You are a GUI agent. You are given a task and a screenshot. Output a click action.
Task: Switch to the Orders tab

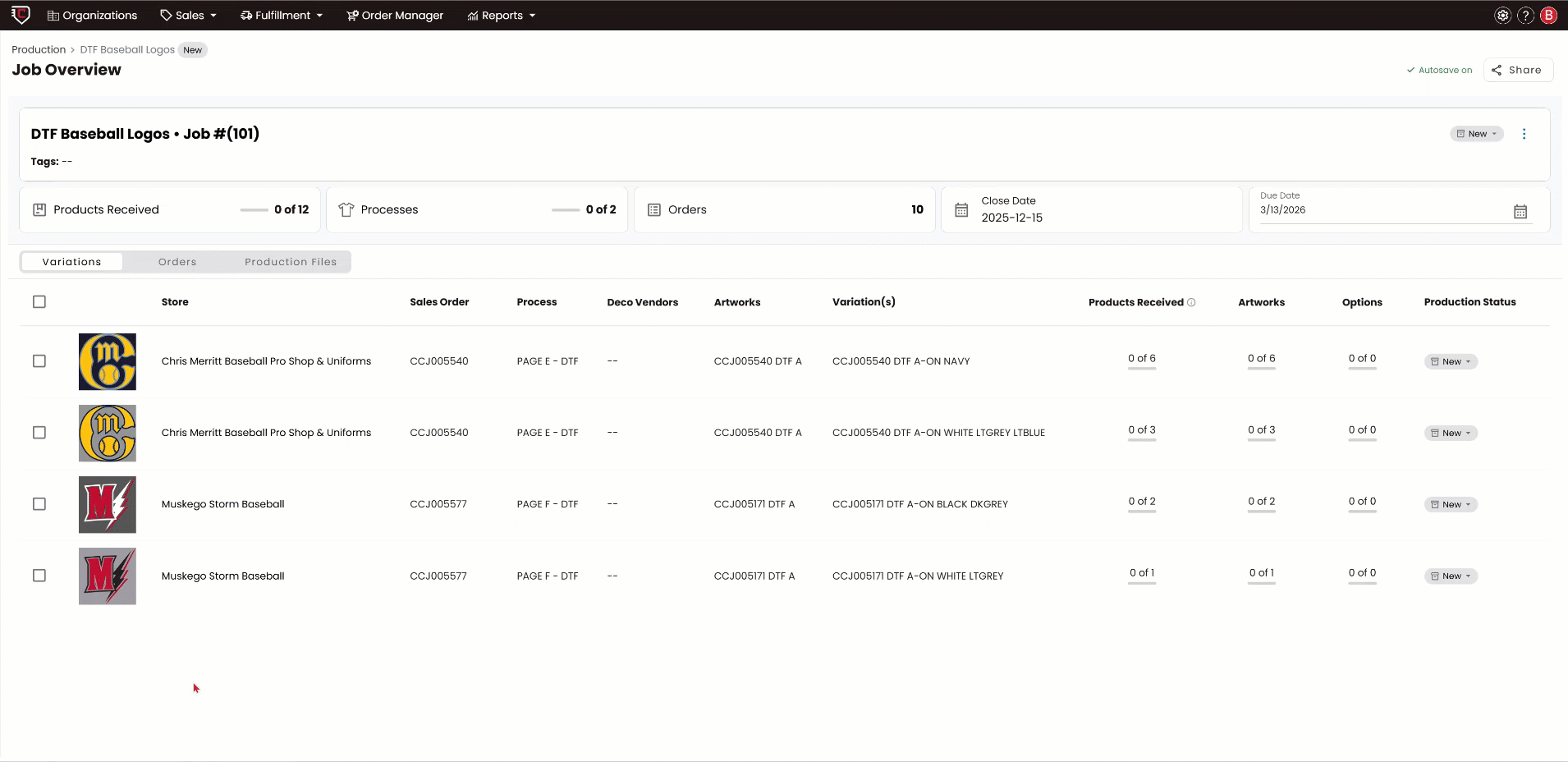177,261
